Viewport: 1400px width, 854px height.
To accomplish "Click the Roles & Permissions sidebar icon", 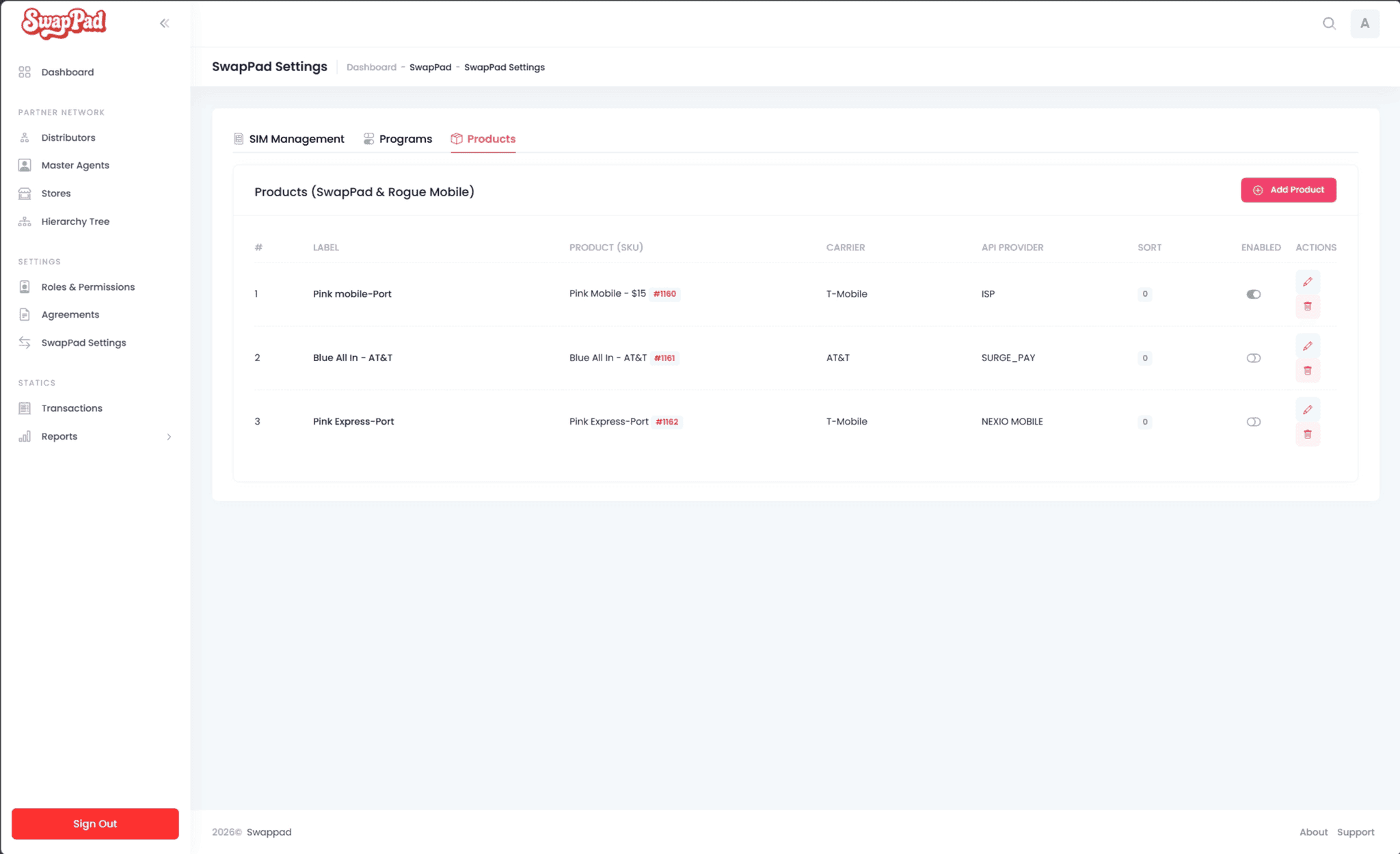I will [25, 286].
